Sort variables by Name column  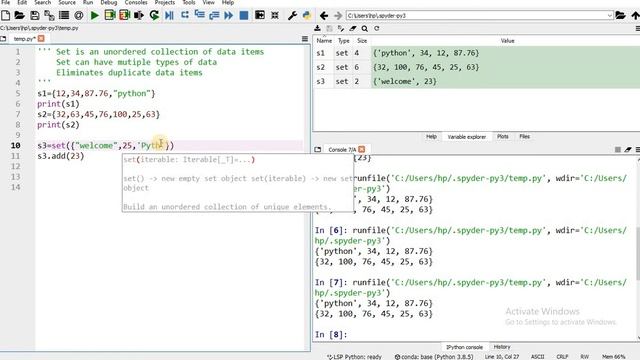(x=324, y=41)
